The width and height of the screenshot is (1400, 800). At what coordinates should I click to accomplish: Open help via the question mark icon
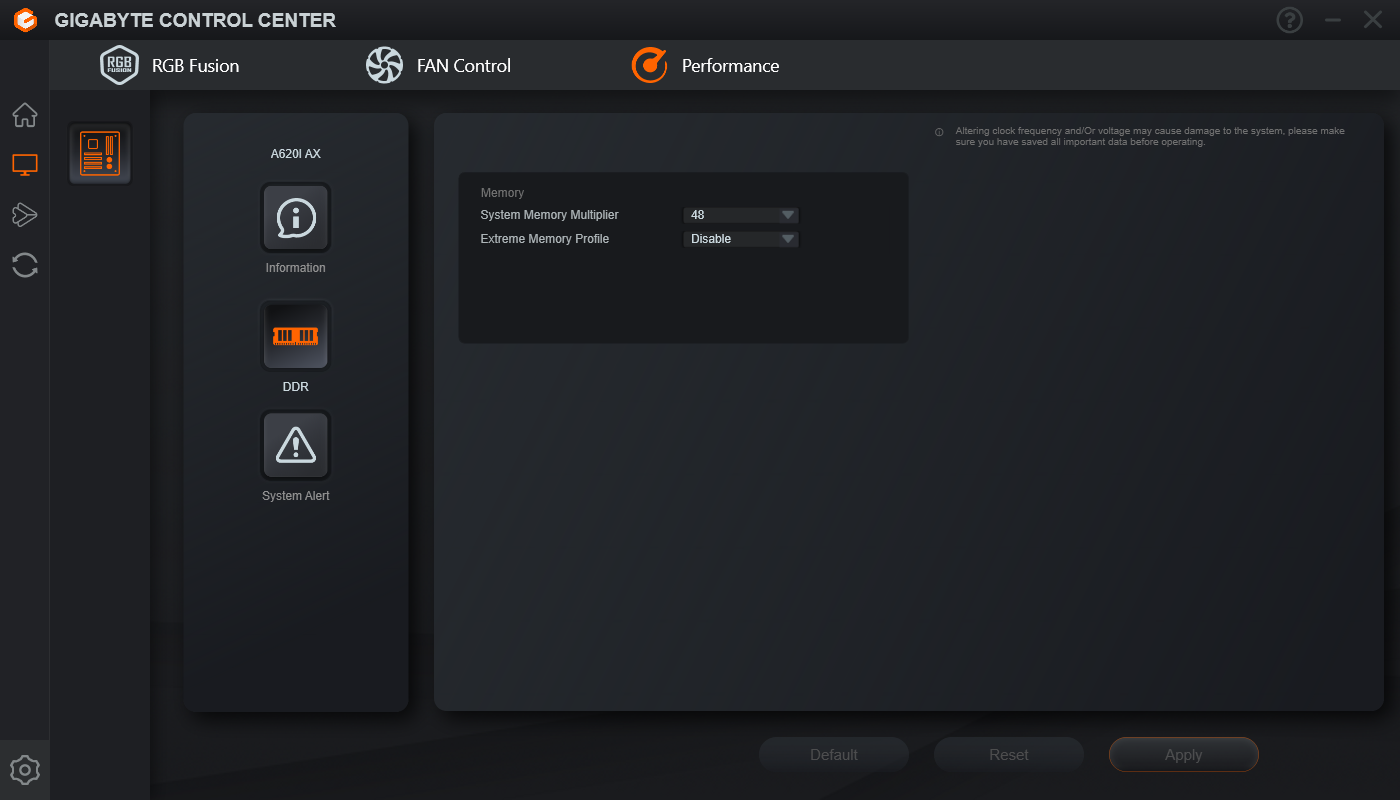click(1290, 20)
